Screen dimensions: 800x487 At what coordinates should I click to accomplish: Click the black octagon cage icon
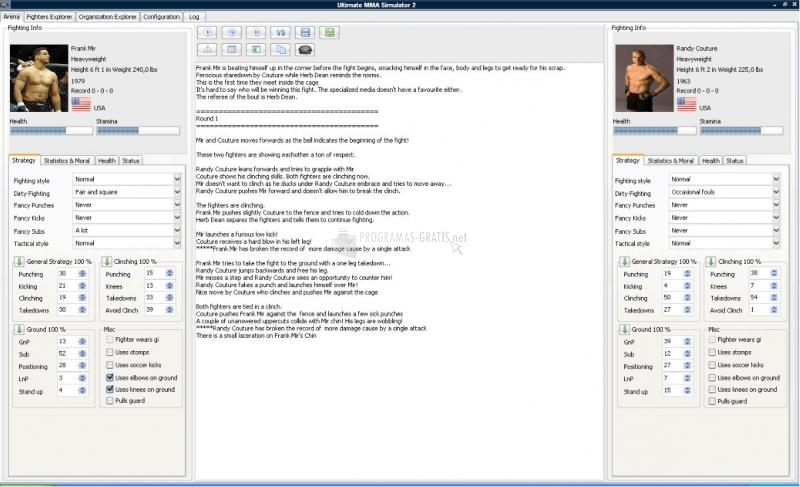305,49
